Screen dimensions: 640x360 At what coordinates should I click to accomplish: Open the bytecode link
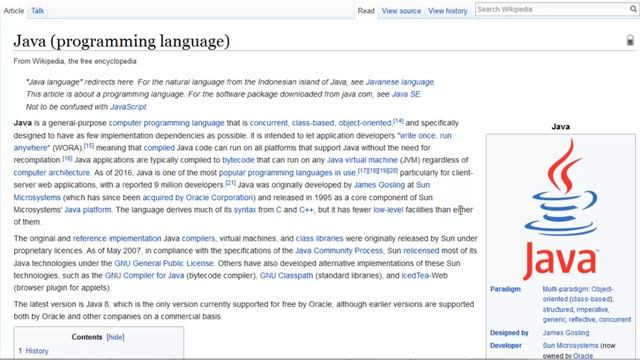pyautogui.click(x=238, y=160)
